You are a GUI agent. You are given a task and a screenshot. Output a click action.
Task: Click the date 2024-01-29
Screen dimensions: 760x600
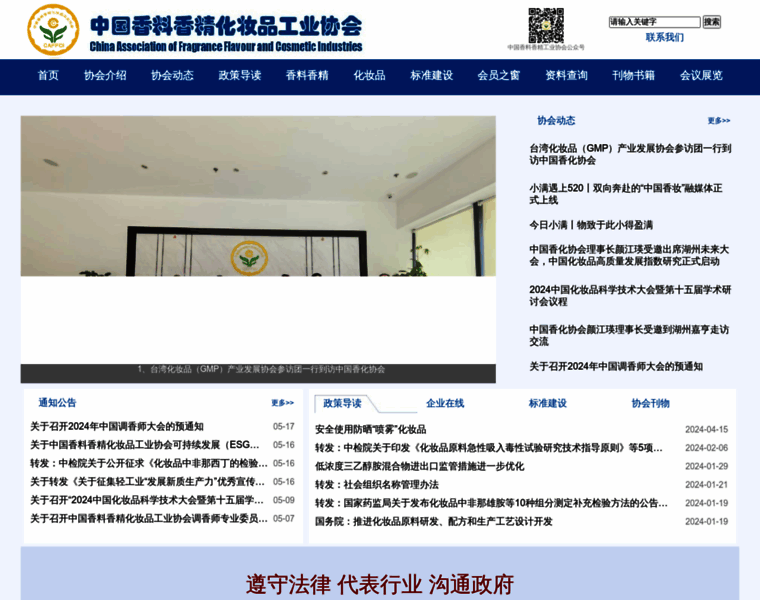[707, 466]
